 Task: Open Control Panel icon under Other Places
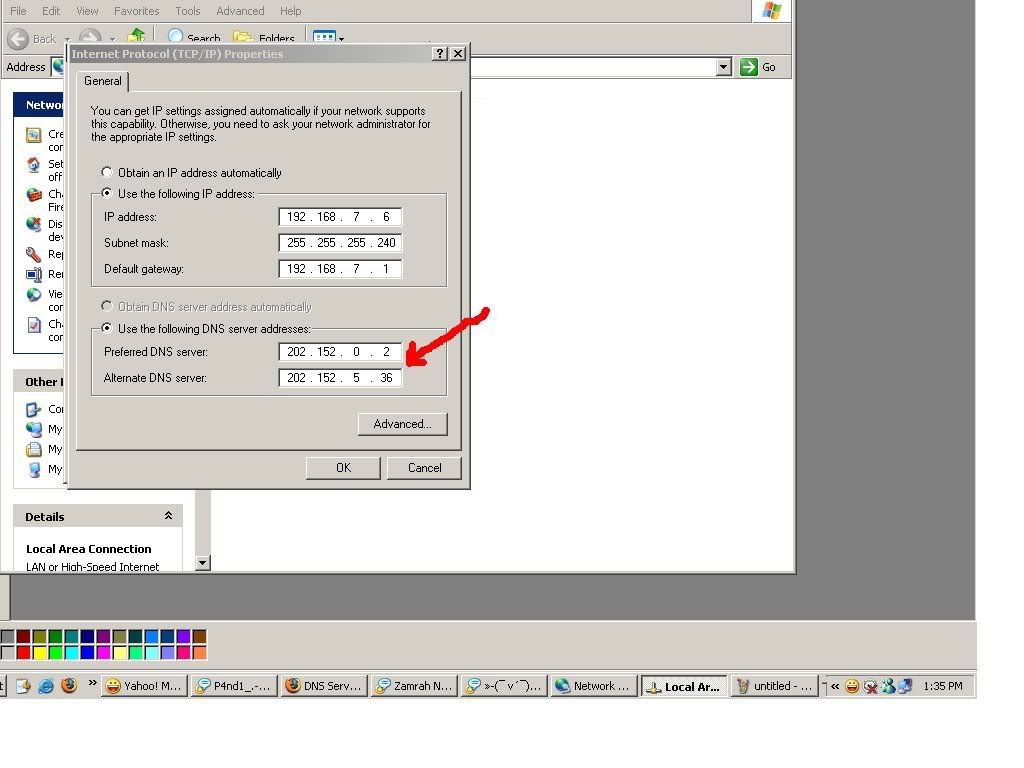(33, 409)
